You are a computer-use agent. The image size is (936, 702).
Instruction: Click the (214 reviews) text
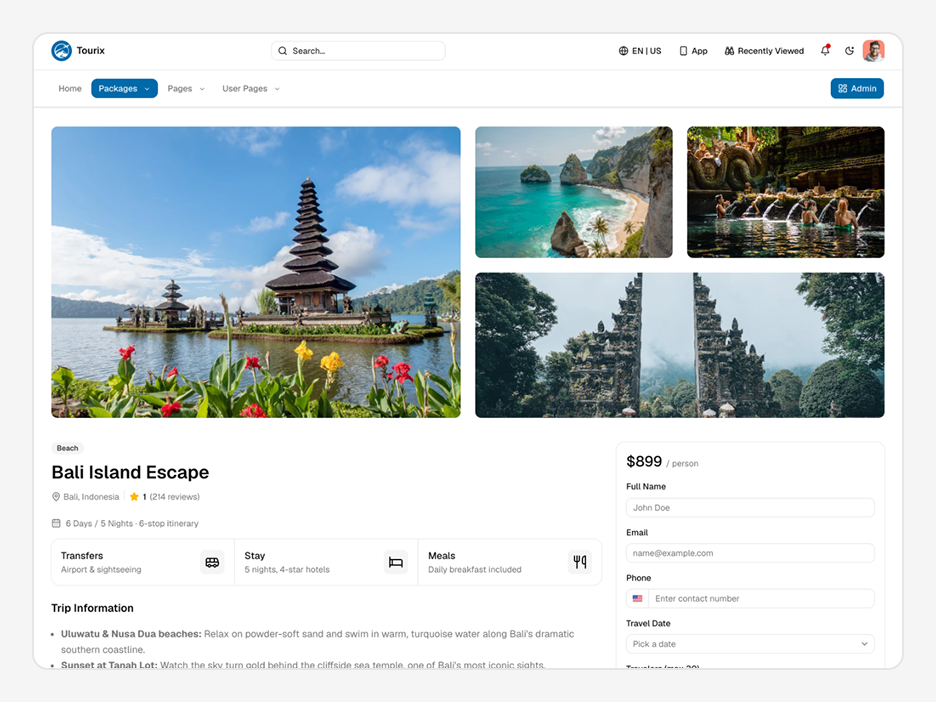coord(175,497)
